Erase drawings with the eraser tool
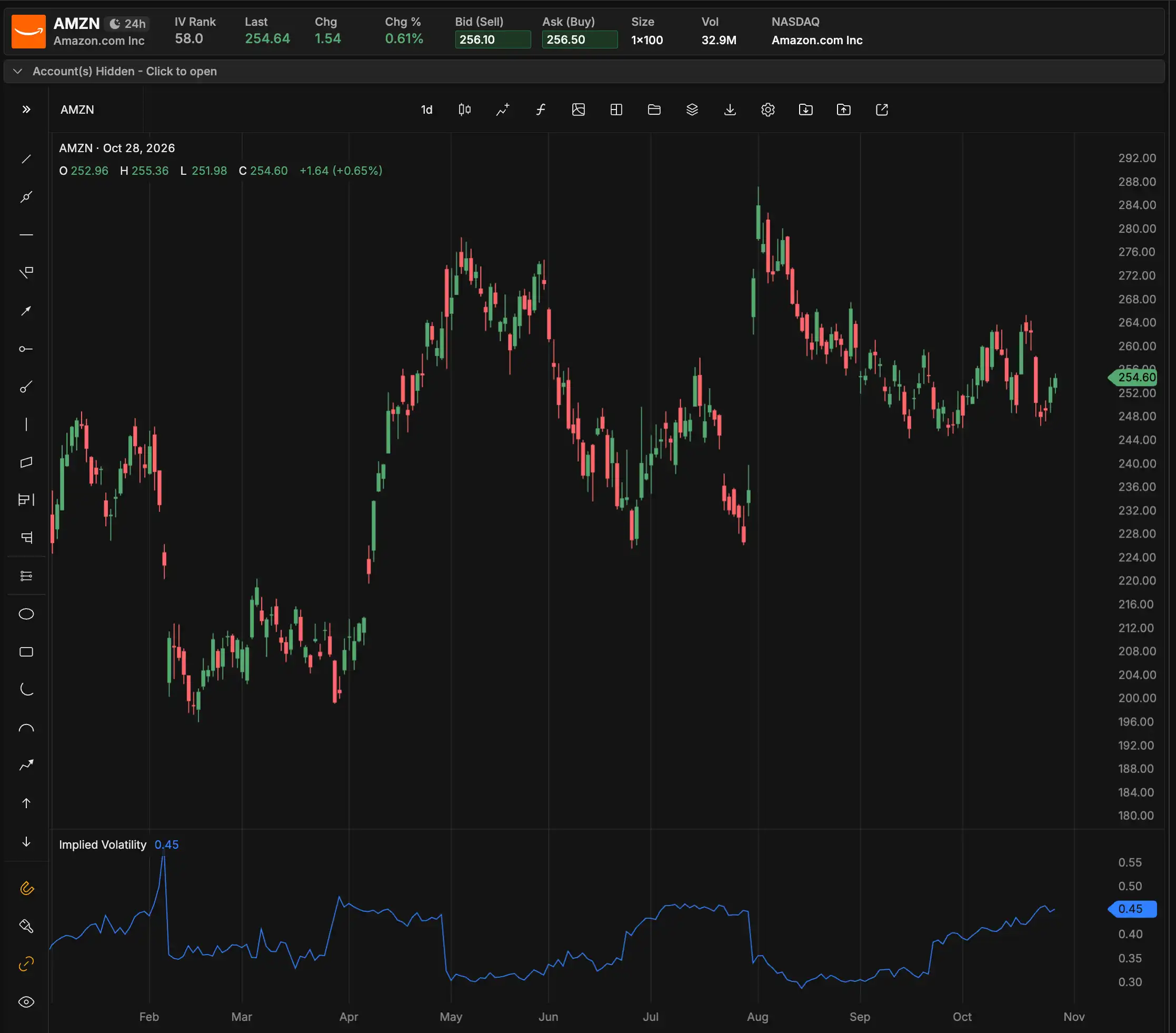1176x1033 pixels. [x=26, y=926]
